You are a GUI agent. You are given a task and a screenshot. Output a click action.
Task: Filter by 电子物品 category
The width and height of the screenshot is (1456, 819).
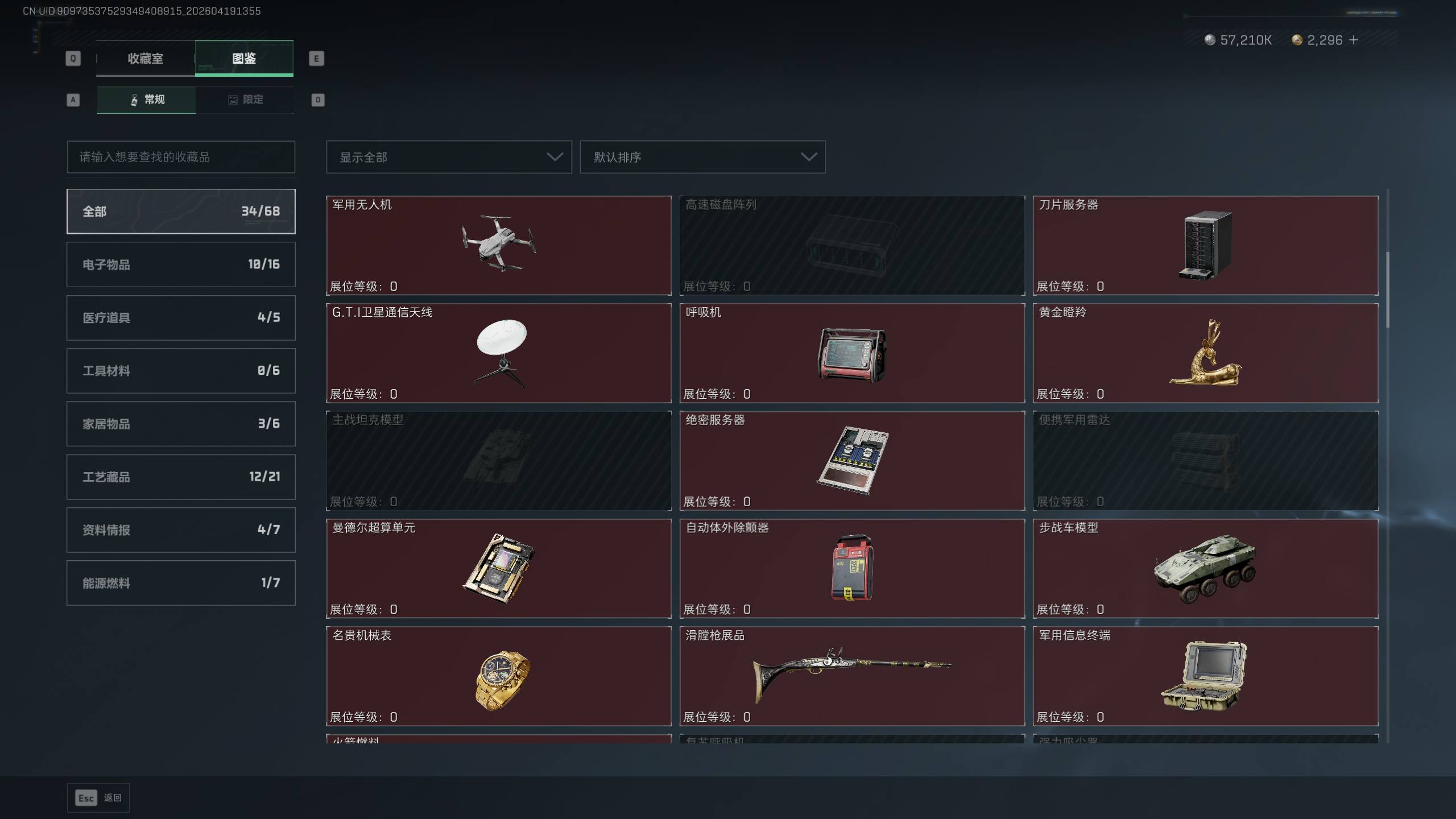[181, 264]
